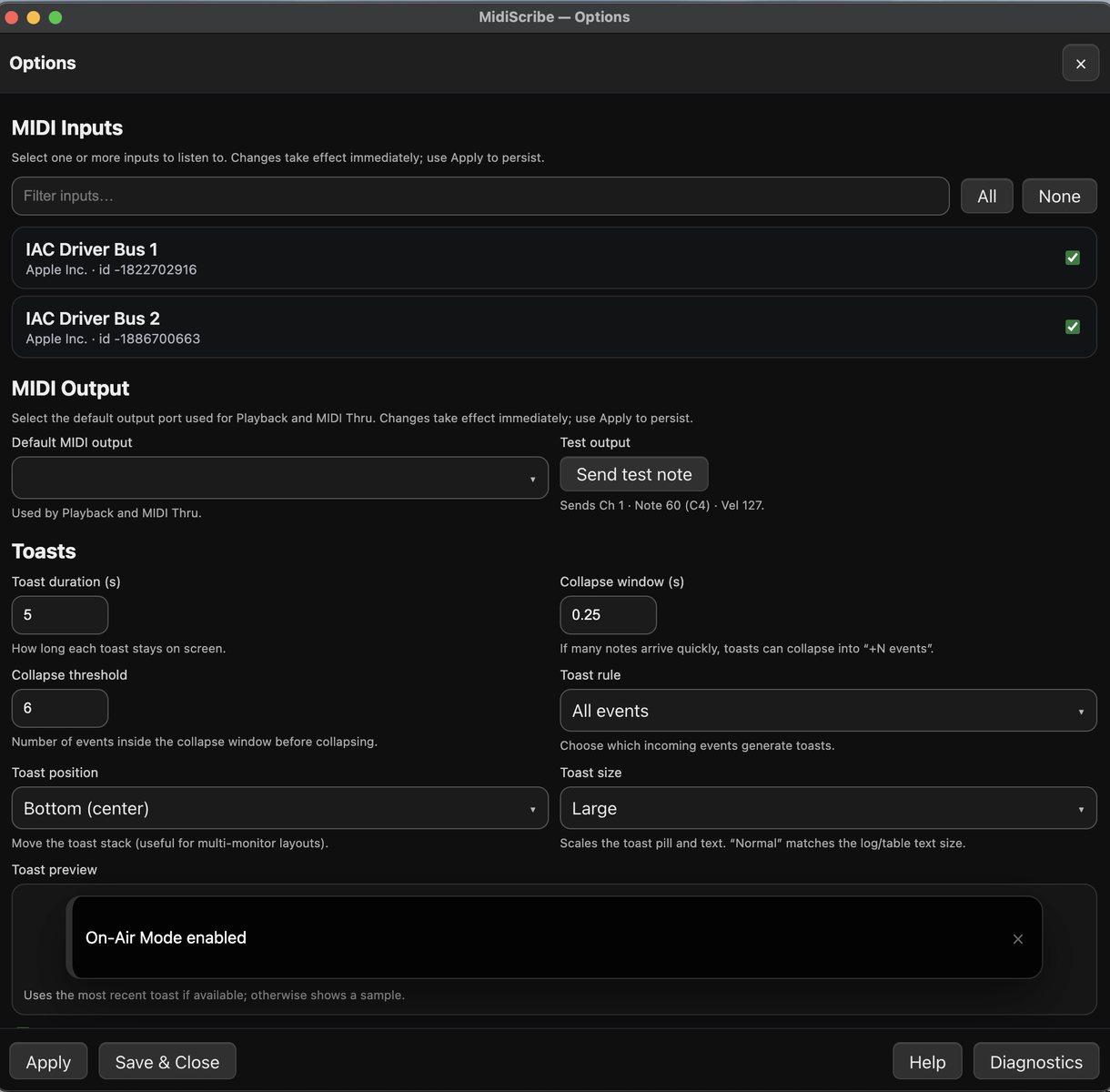Click id -1886700663 text

(149, 339)
